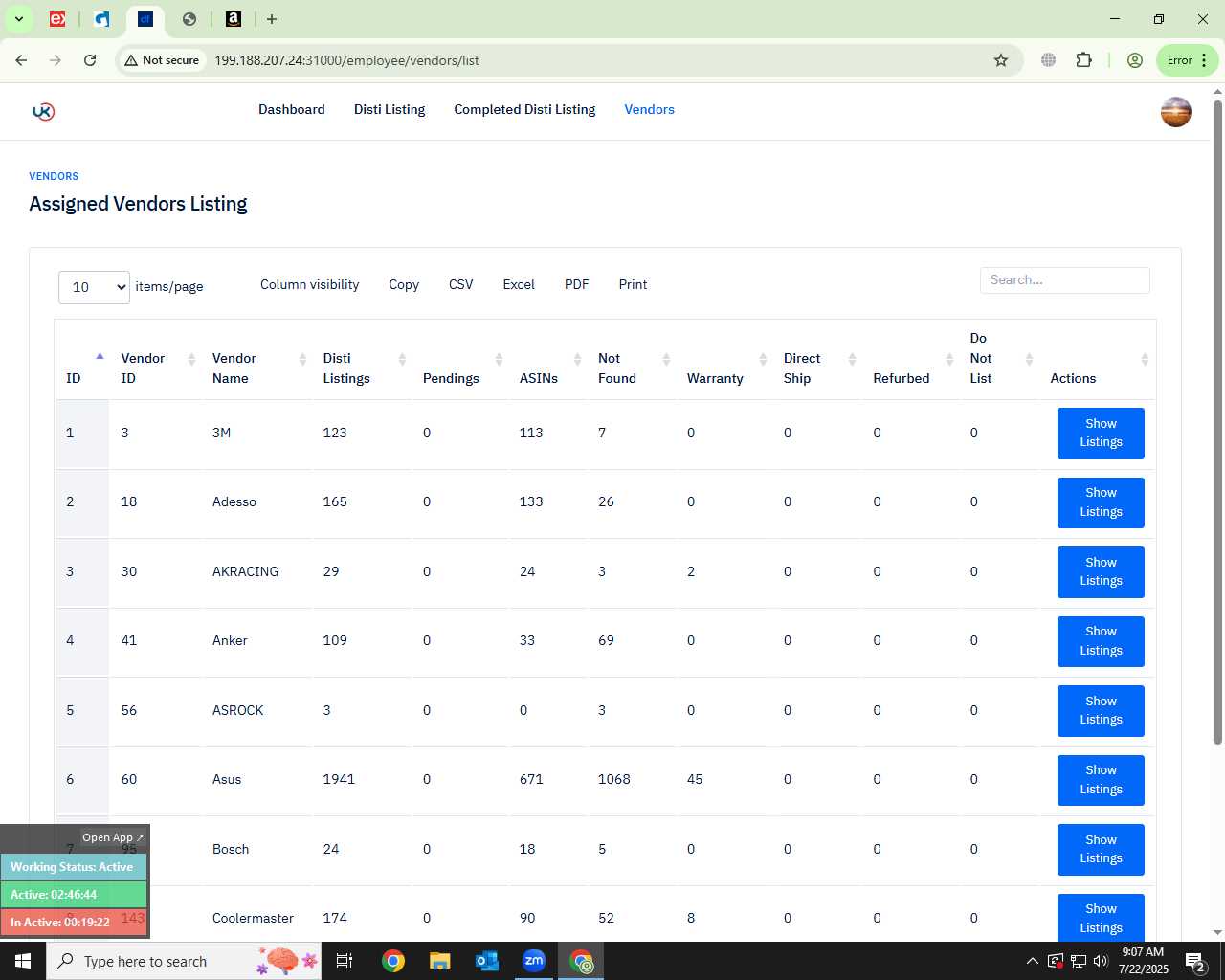Open tab search dropdown arrow
This screenshot has width=1225, height=980.
18,19
